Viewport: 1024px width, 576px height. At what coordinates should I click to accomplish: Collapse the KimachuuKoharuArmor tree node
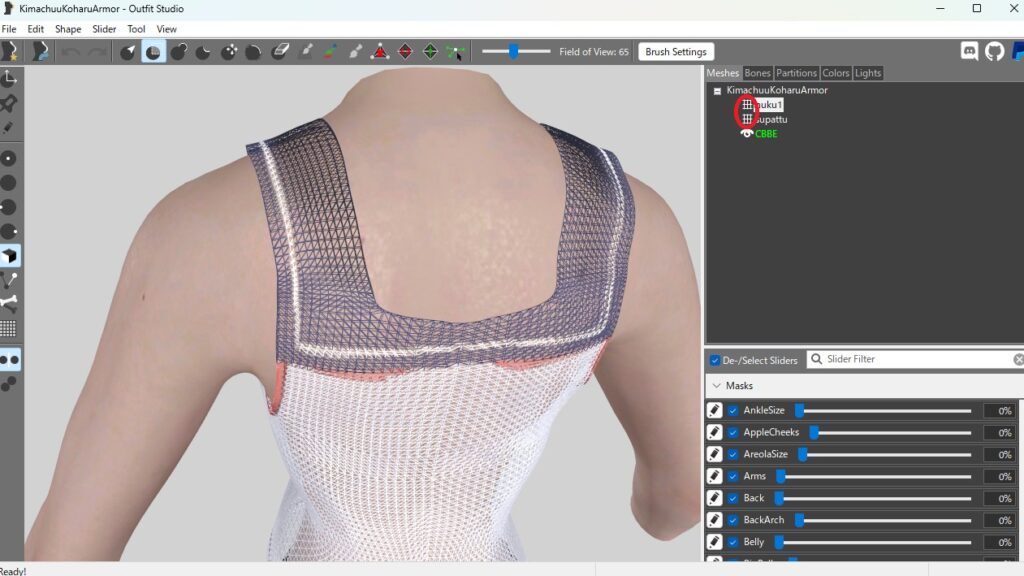pos(717,91)
